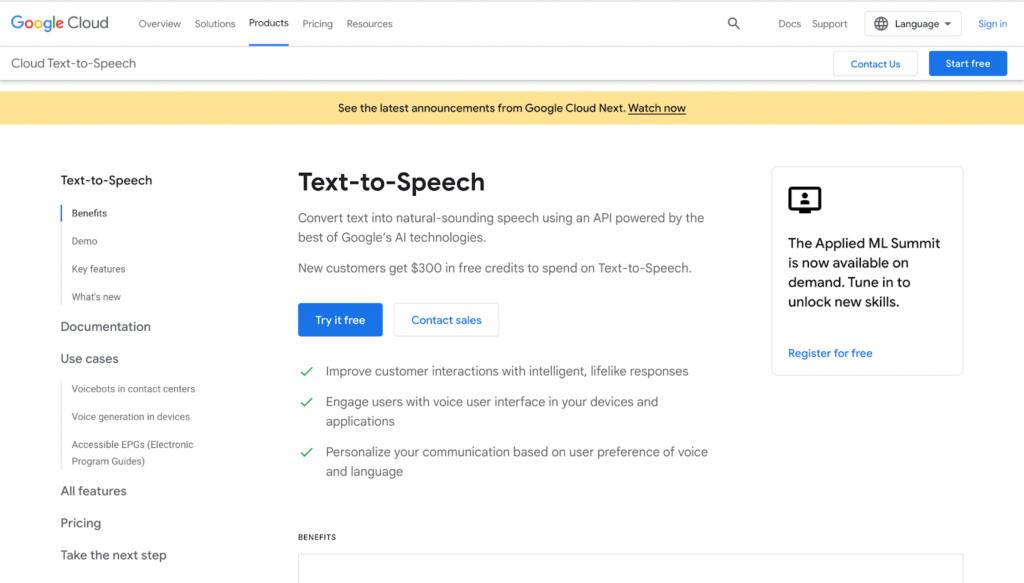The width and height of the screenshot is (1024, 583).
Task: Open the Documentation sidebar section
Action: [106, 326]
